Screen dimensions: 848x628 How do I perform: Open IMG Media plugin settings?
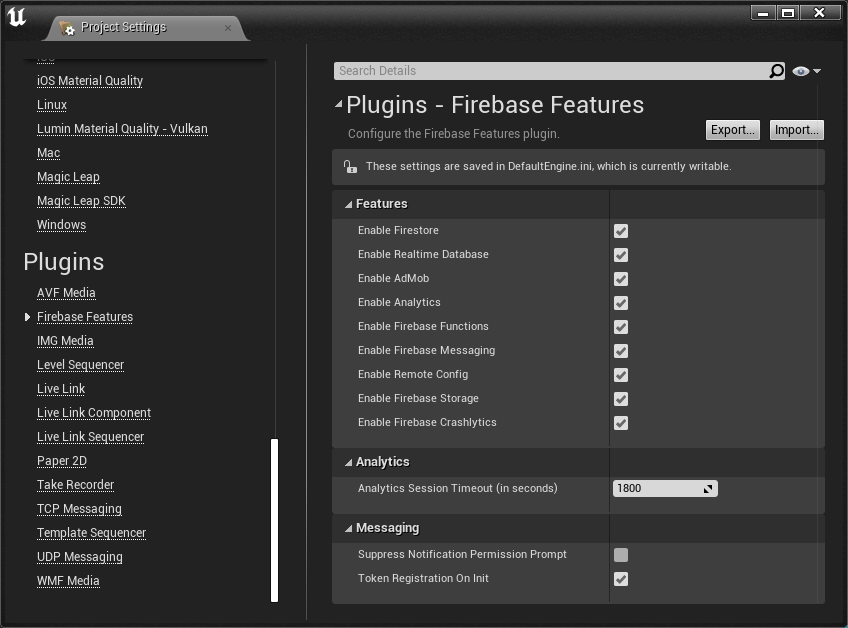pos(65,341)
